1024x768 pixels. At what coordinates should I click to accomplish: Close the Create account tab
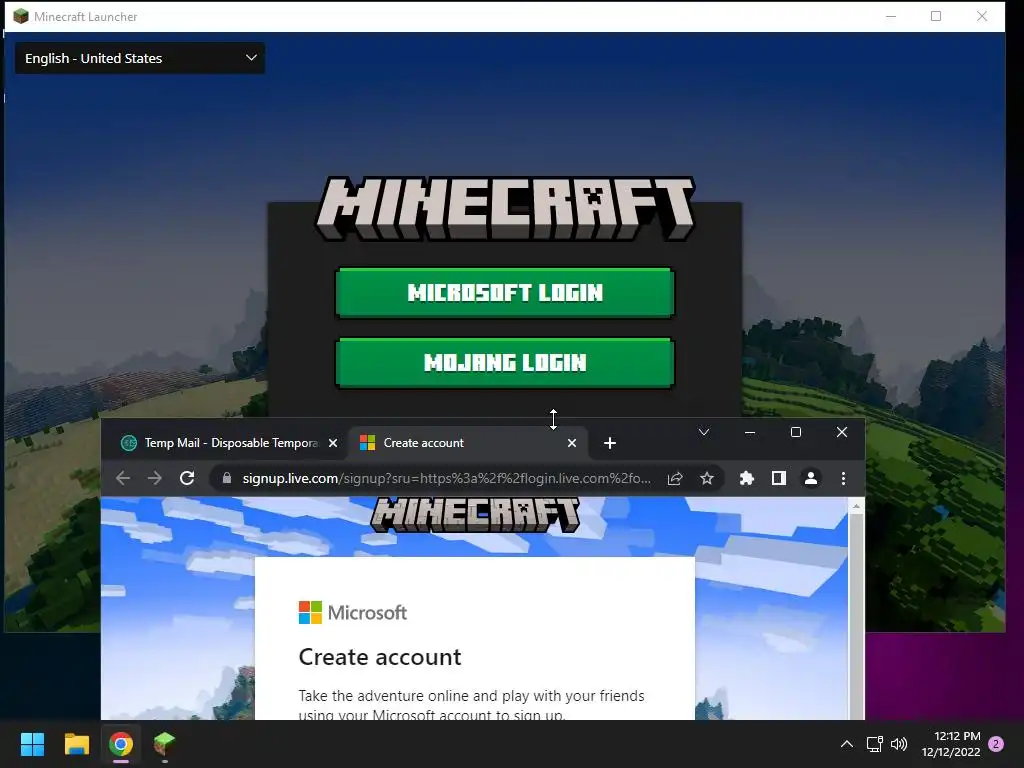pos(571,443)
